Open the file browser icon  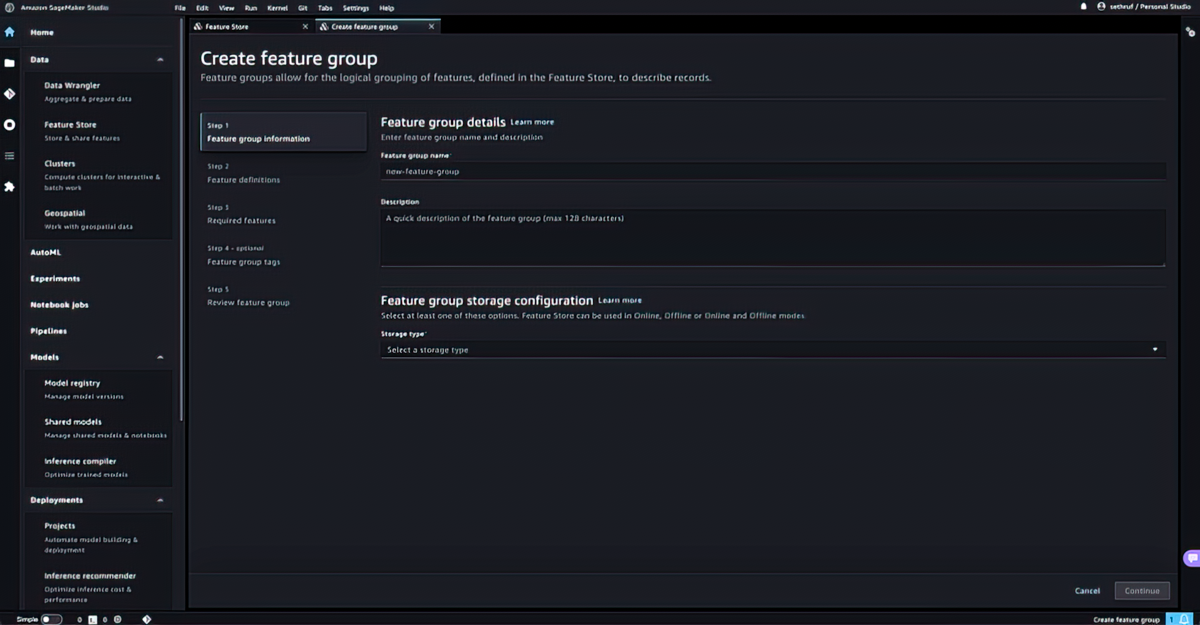(x=10, y=62)
